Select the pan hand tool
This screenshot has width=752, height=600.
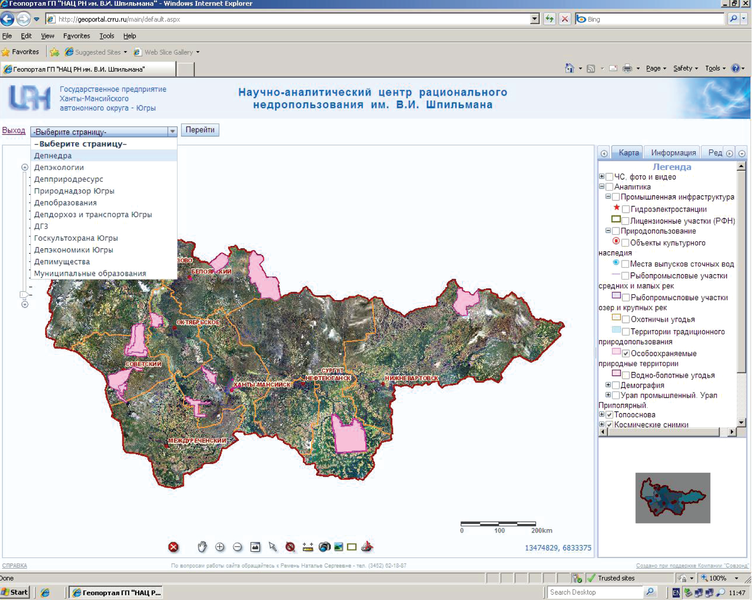tap(202, 547)
